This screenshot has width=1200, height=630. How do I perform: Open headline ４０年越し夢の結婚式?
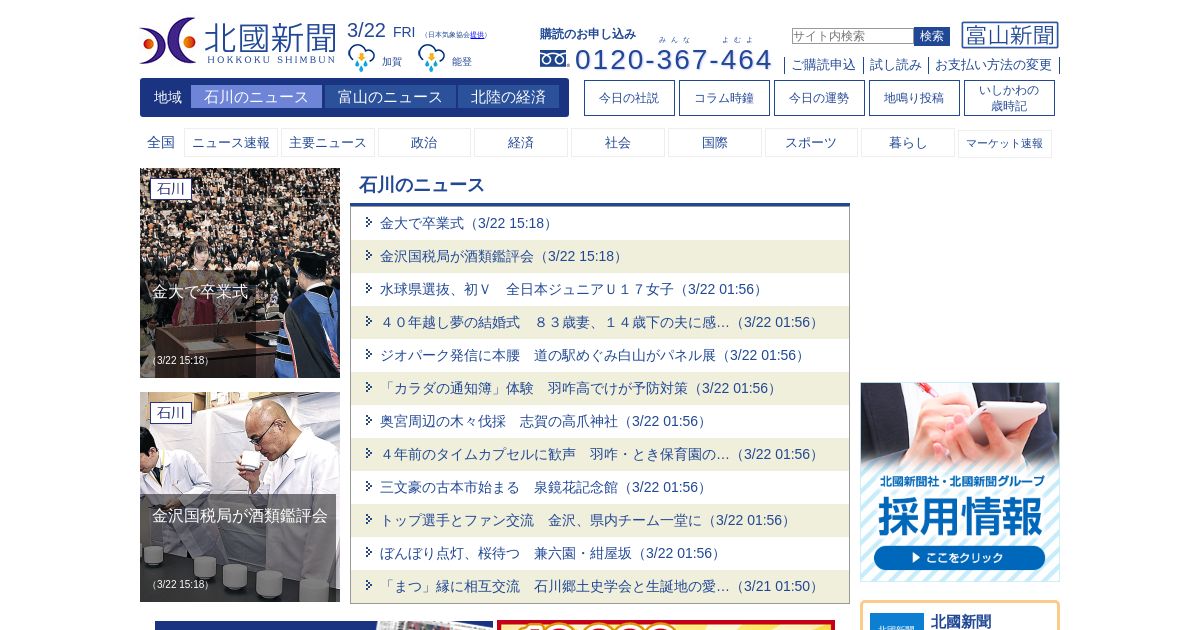pos(601,322)
